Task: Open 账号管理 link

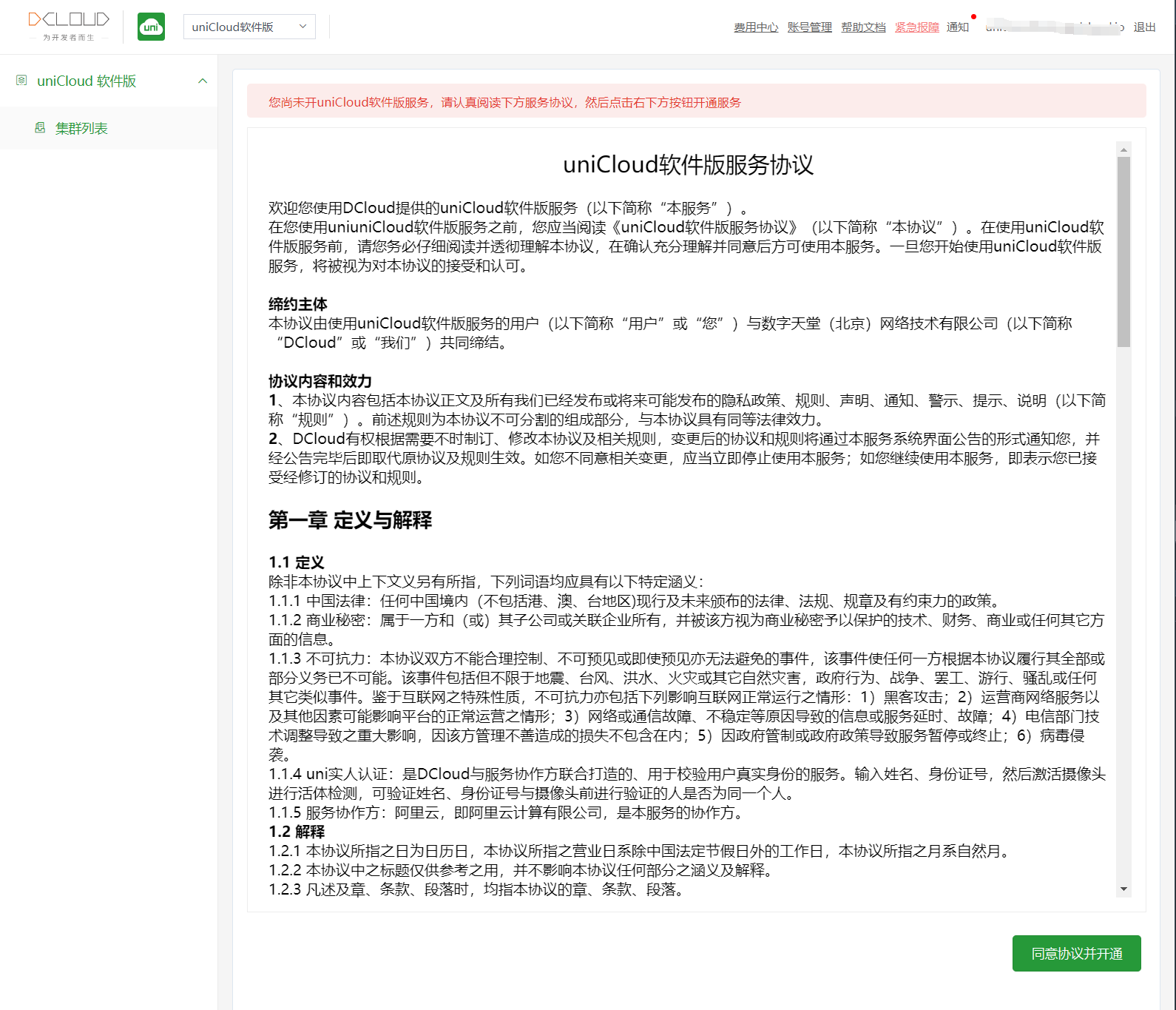Action: 810,27
